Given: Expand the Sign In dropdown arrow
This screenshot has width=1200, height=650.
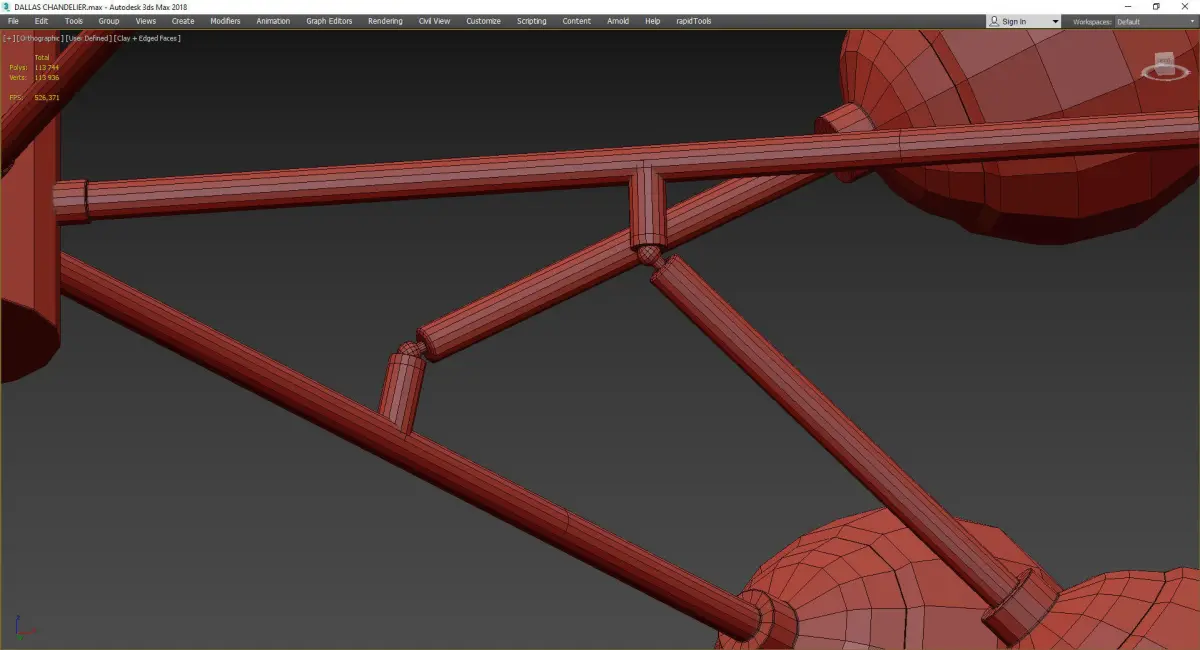Looking at the screenshot, I should 1055,22.
